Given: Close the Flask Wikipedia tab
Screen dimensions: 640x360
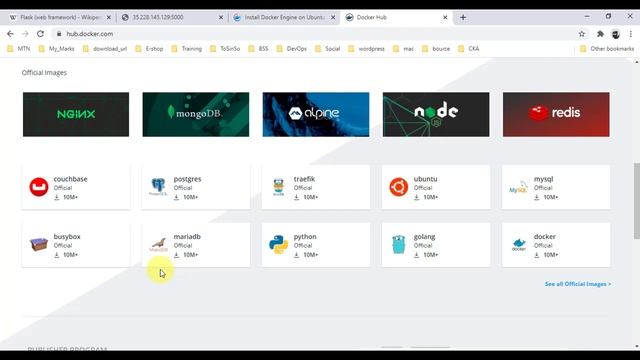Looking at the screenshot, I should point(109,18).
